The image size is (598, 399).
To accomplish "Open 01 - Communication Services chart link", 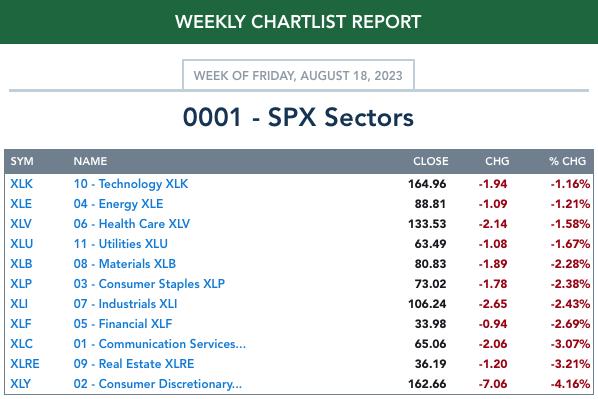I will [160, 344].
